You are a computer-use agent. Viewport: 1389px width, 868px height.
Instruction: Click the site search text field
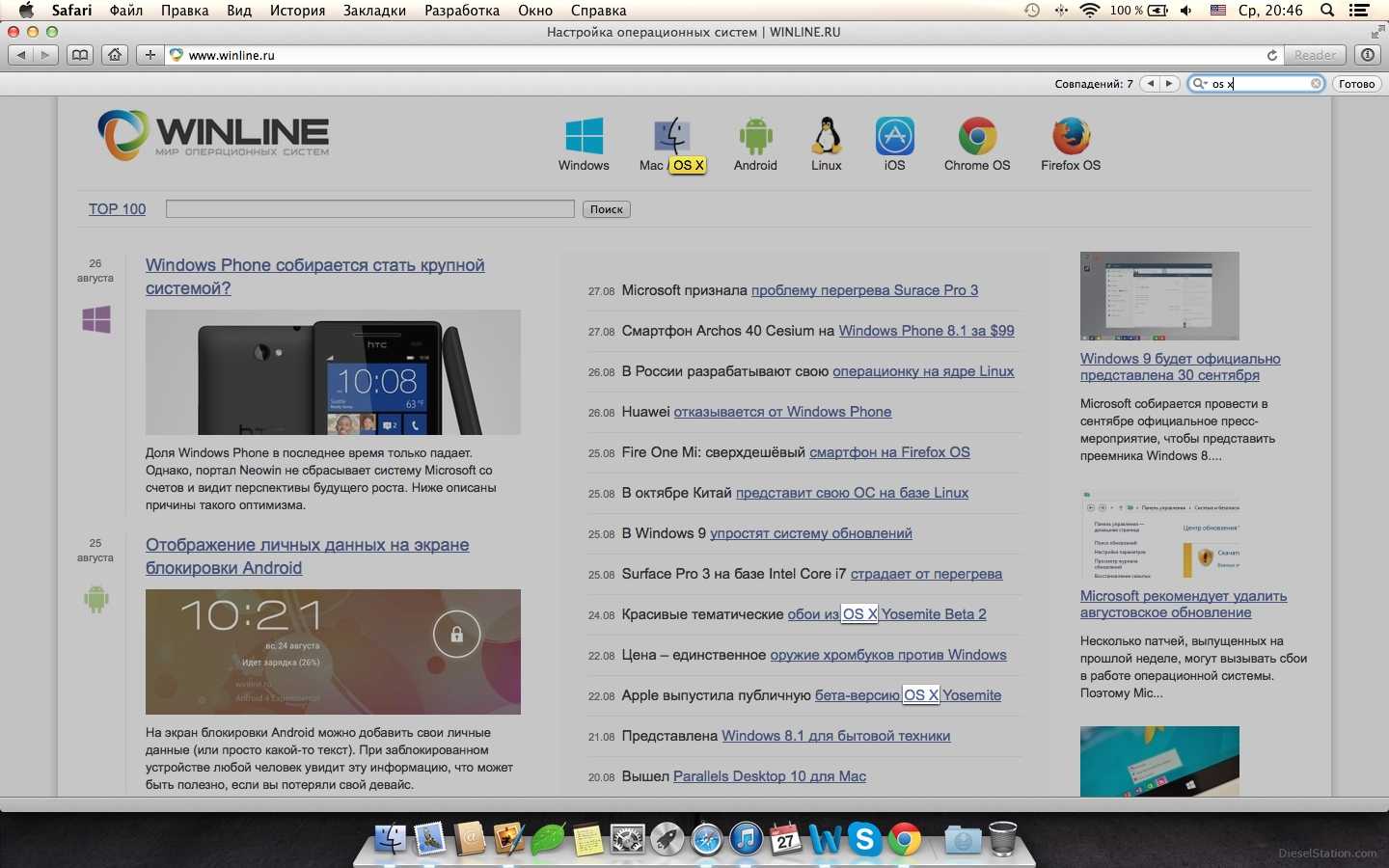pyautogui.click(x=369, y=209)
